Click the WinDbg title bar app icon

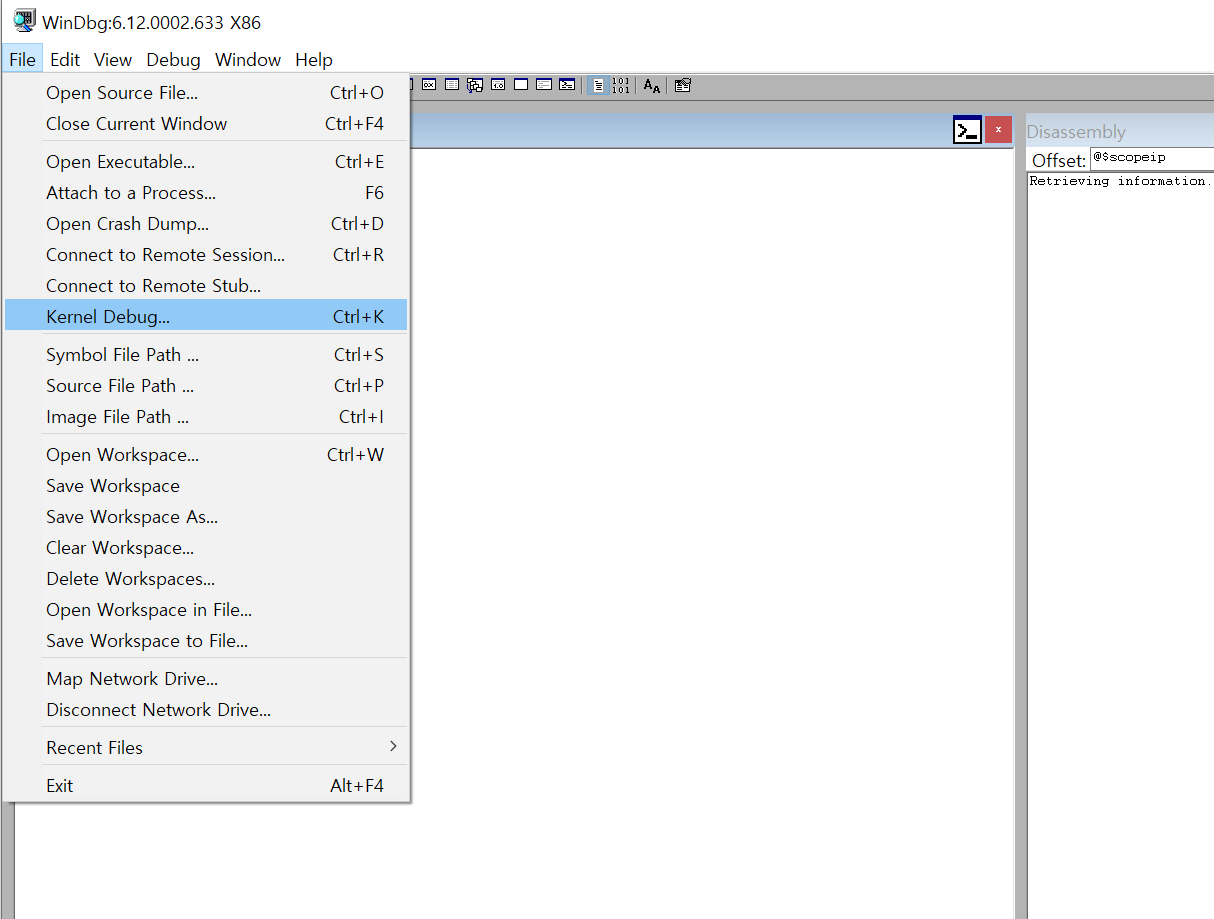click(x=24, y=21)
